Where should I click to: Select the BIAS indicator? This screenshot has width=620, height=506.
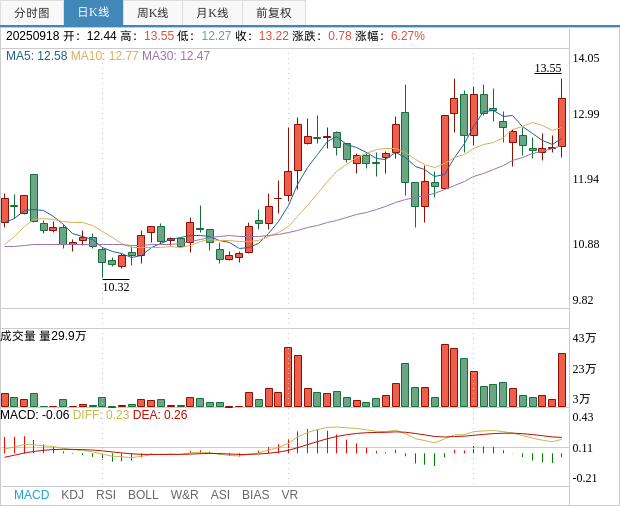pyautogui.click(x=255, y=495)
